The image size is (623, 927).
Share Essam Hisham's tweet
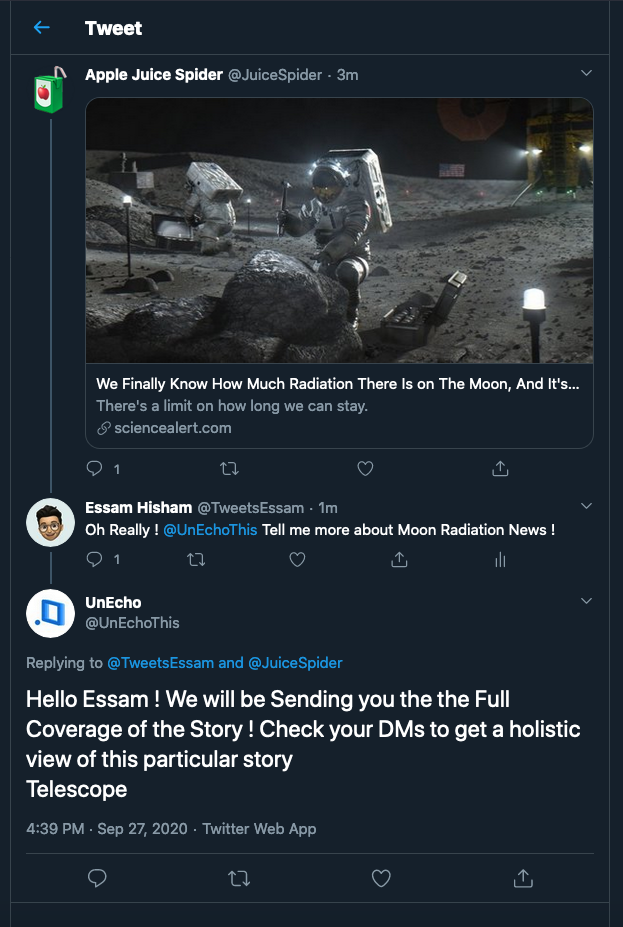(x=399, y=560)
